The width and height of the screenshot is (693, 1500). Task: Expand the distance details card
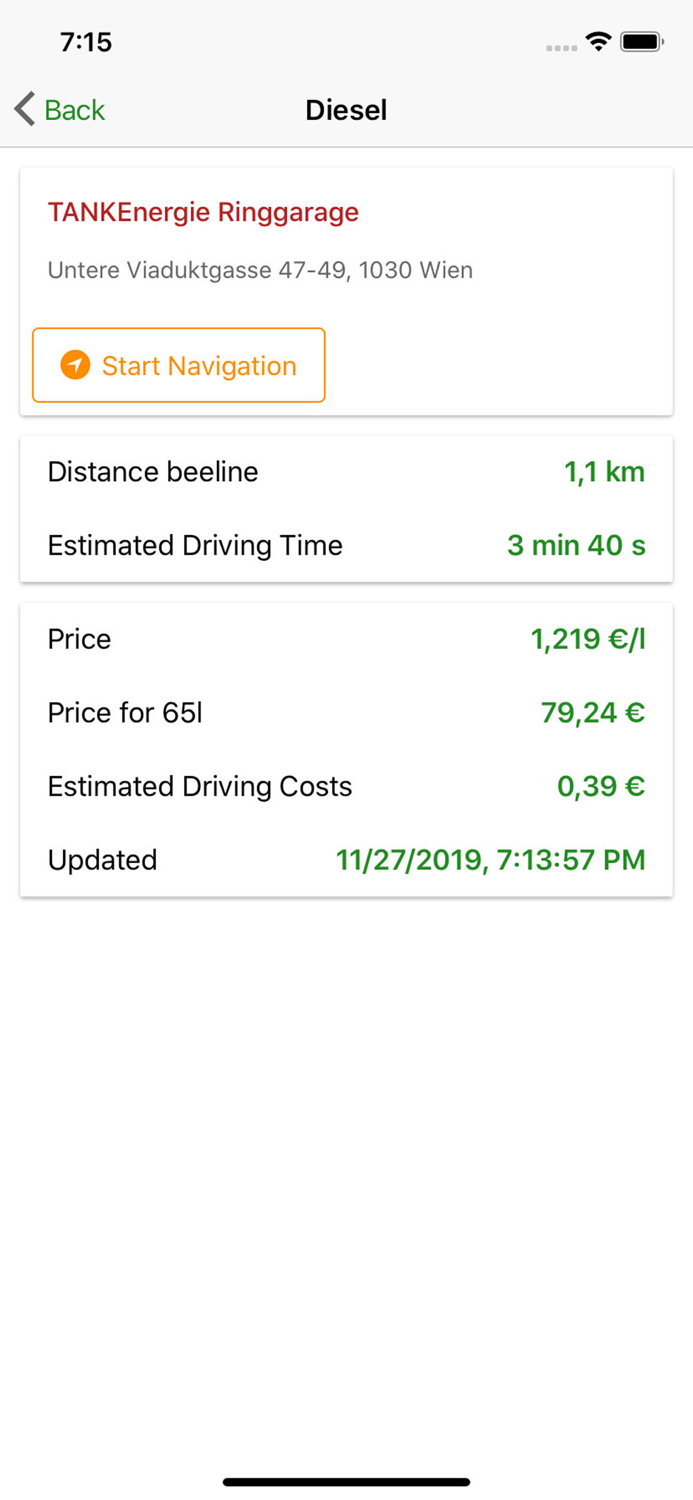tap(346, 508)
